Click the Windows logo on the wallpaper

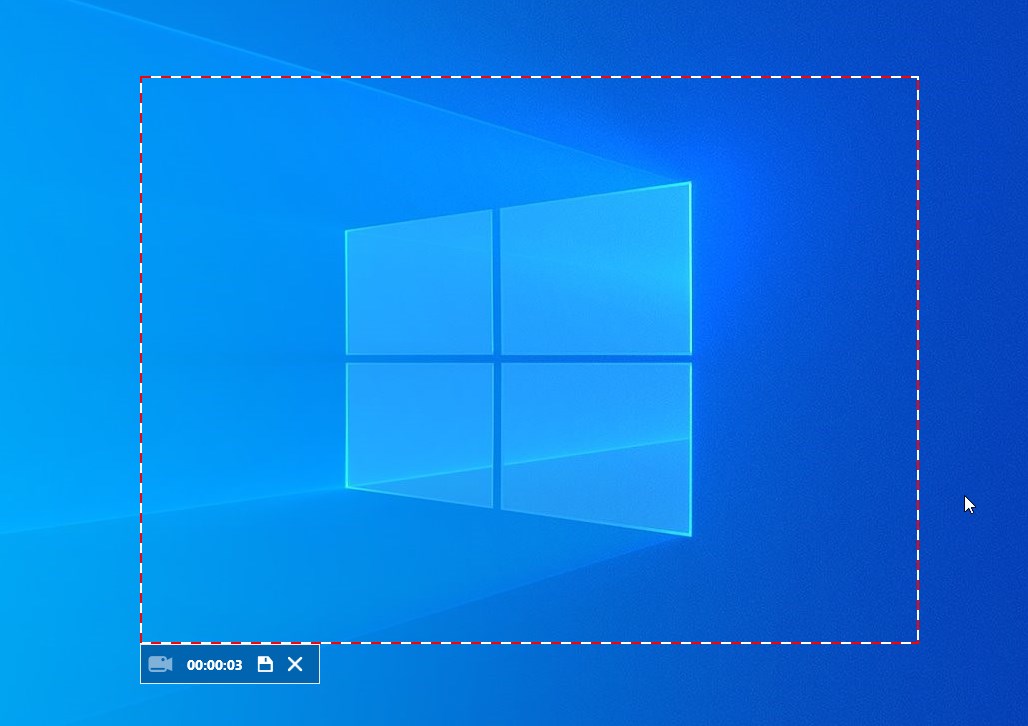coord(516,360)
